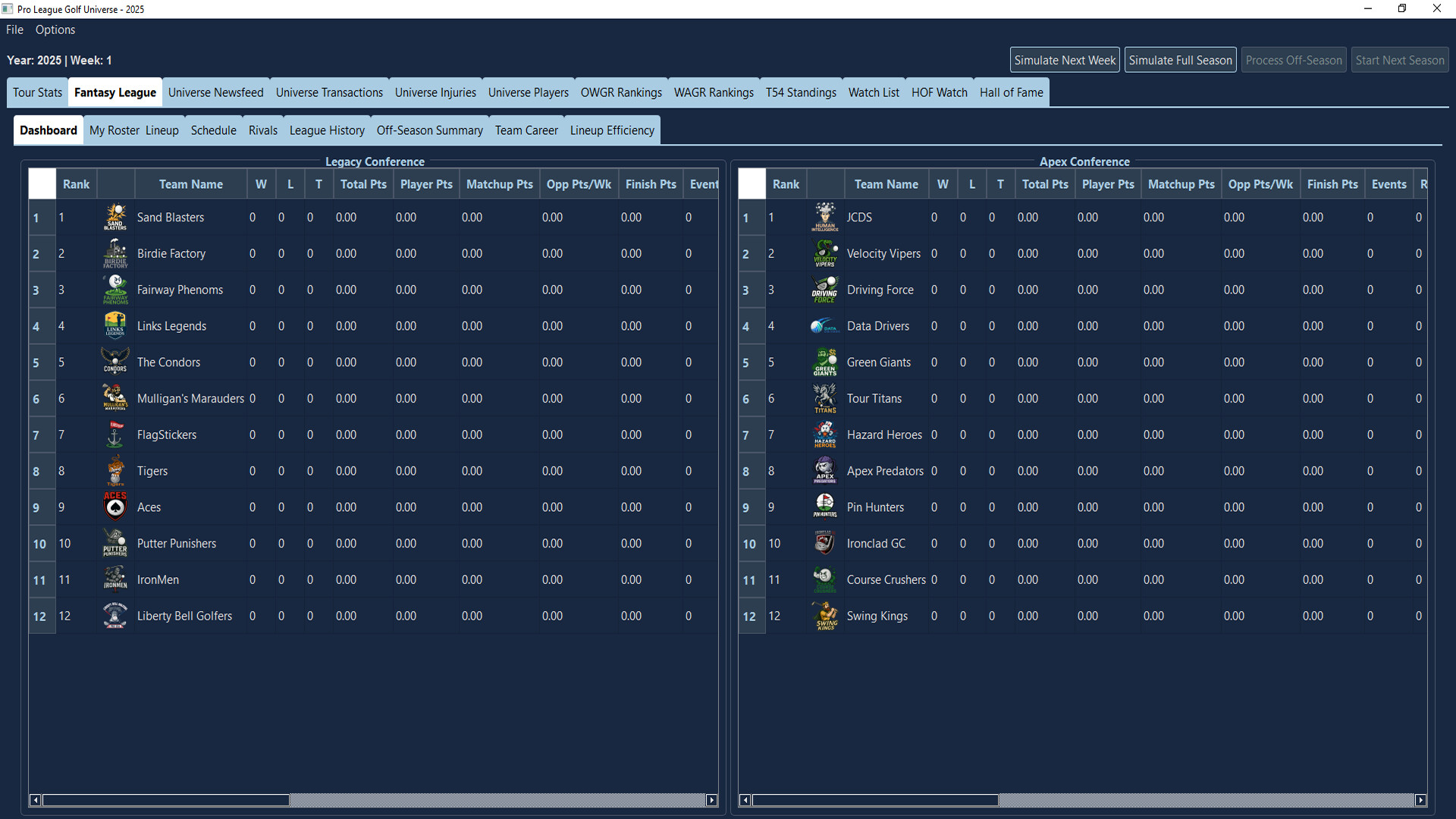The image size is (1456, 819).
Task: Click the Birdie Factory logo
Action: (x=115, y=253)
